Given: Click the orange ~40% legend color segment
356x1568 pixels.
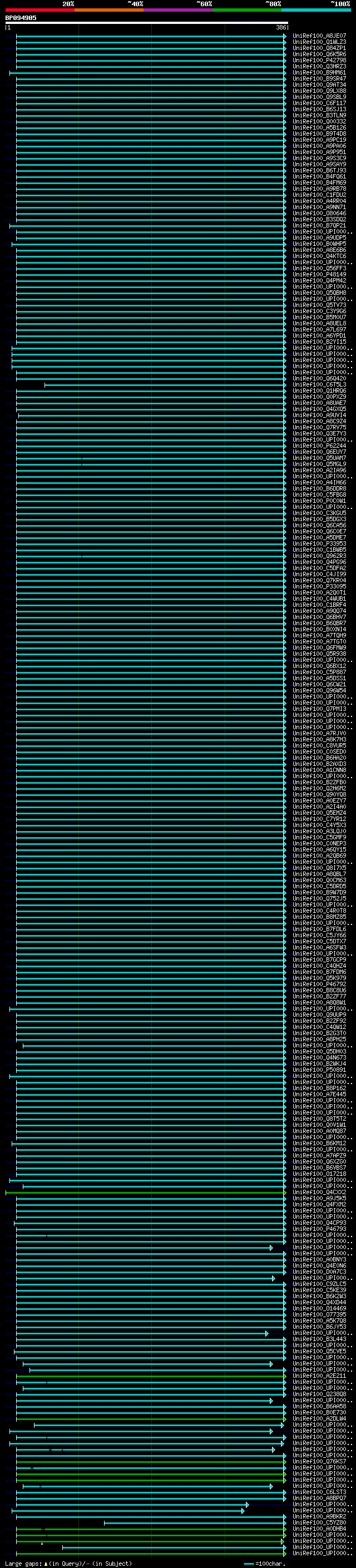Looking at the screenshot, I should pyautogui.click(x=109, y=10).
